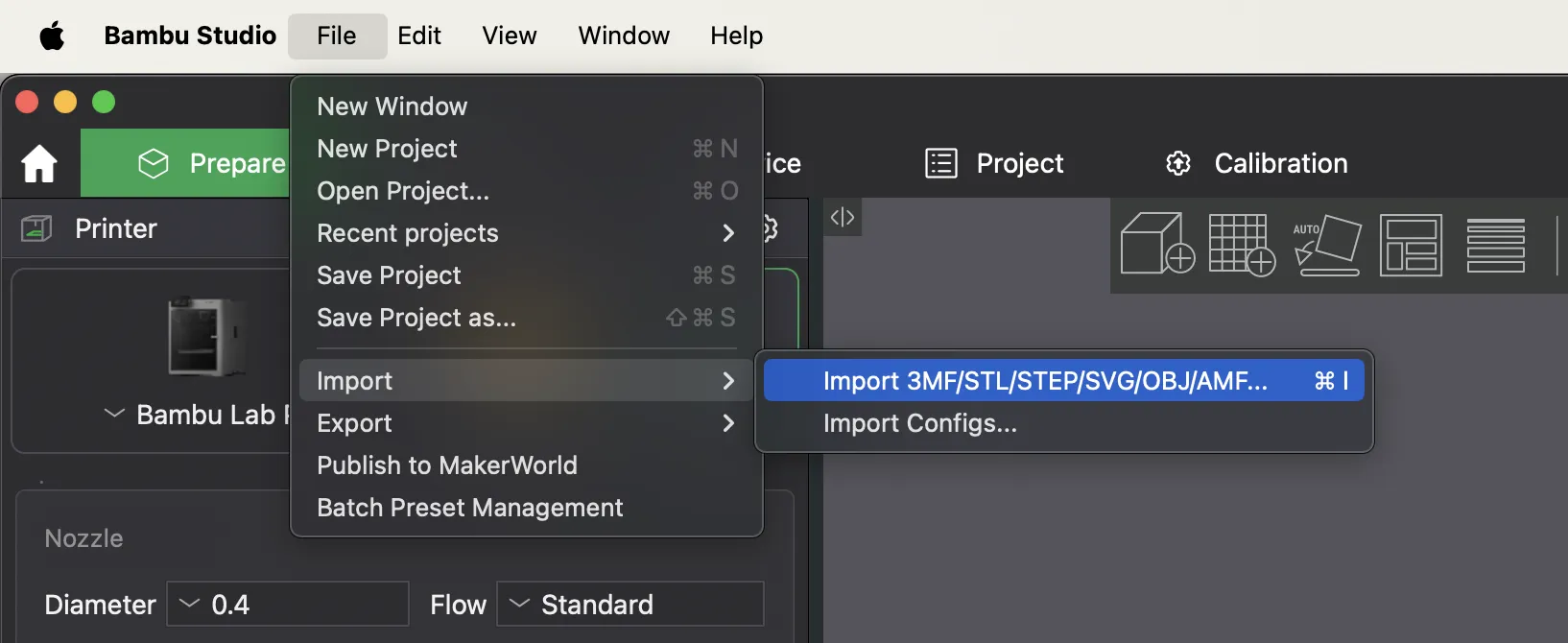
Task: Switch to the Project tab
Action: coord(994,163)
